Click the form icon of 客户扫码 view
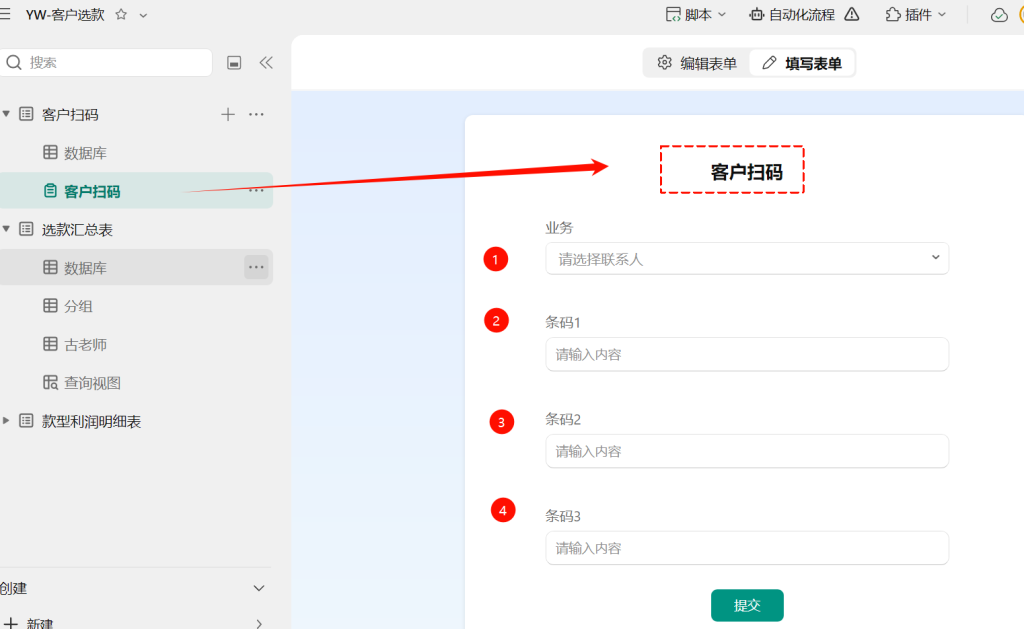 coord(50,191)
